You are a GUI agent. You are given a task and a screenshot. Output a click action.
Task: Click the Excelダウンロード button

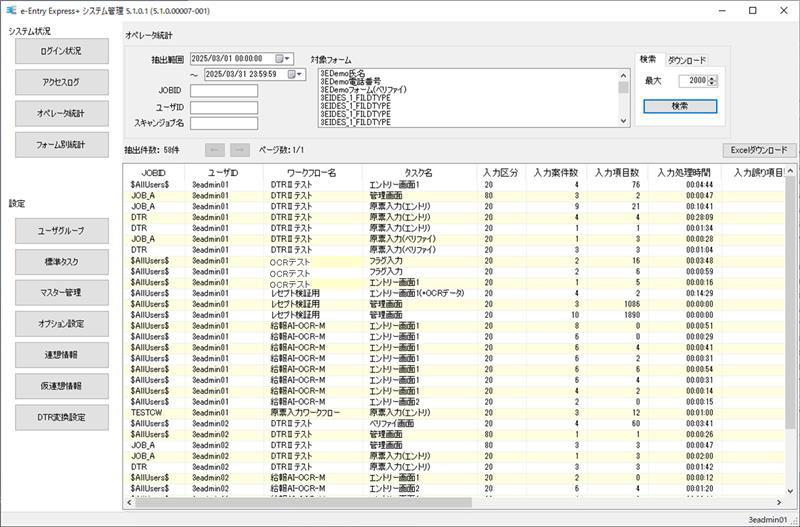pyautogui.click(x=759, y=150)
